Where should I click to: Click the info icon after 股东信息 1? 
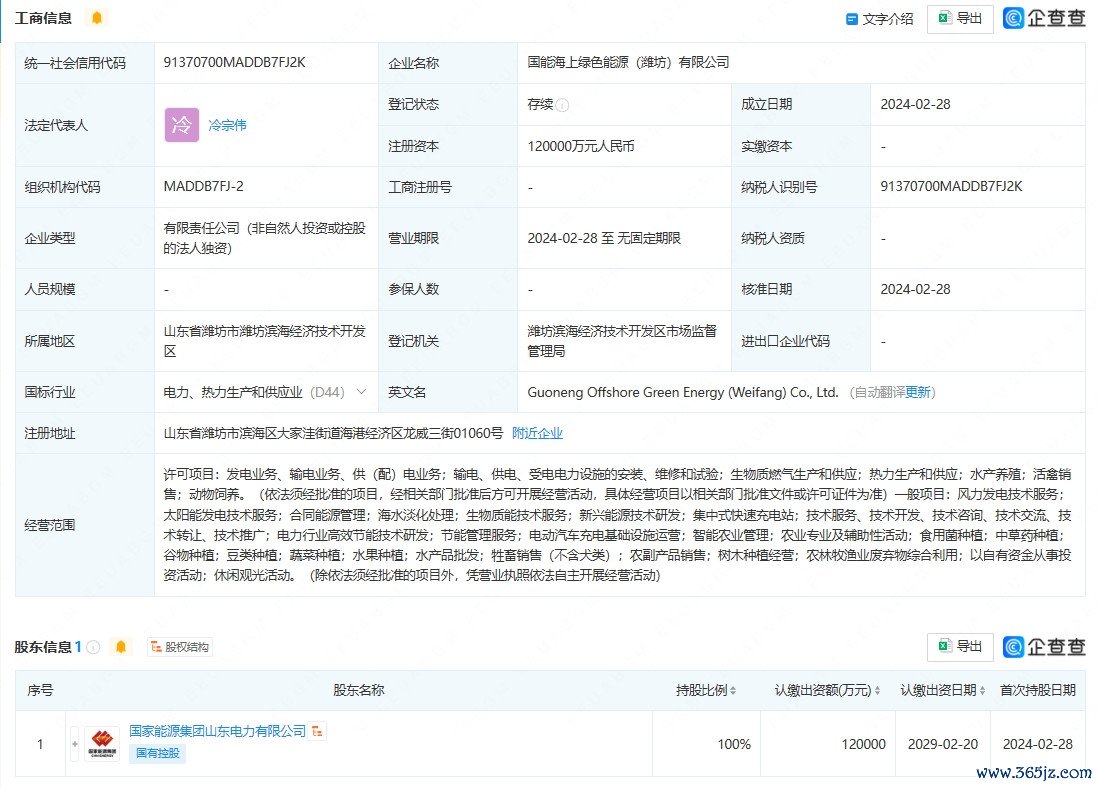point(93,647)
